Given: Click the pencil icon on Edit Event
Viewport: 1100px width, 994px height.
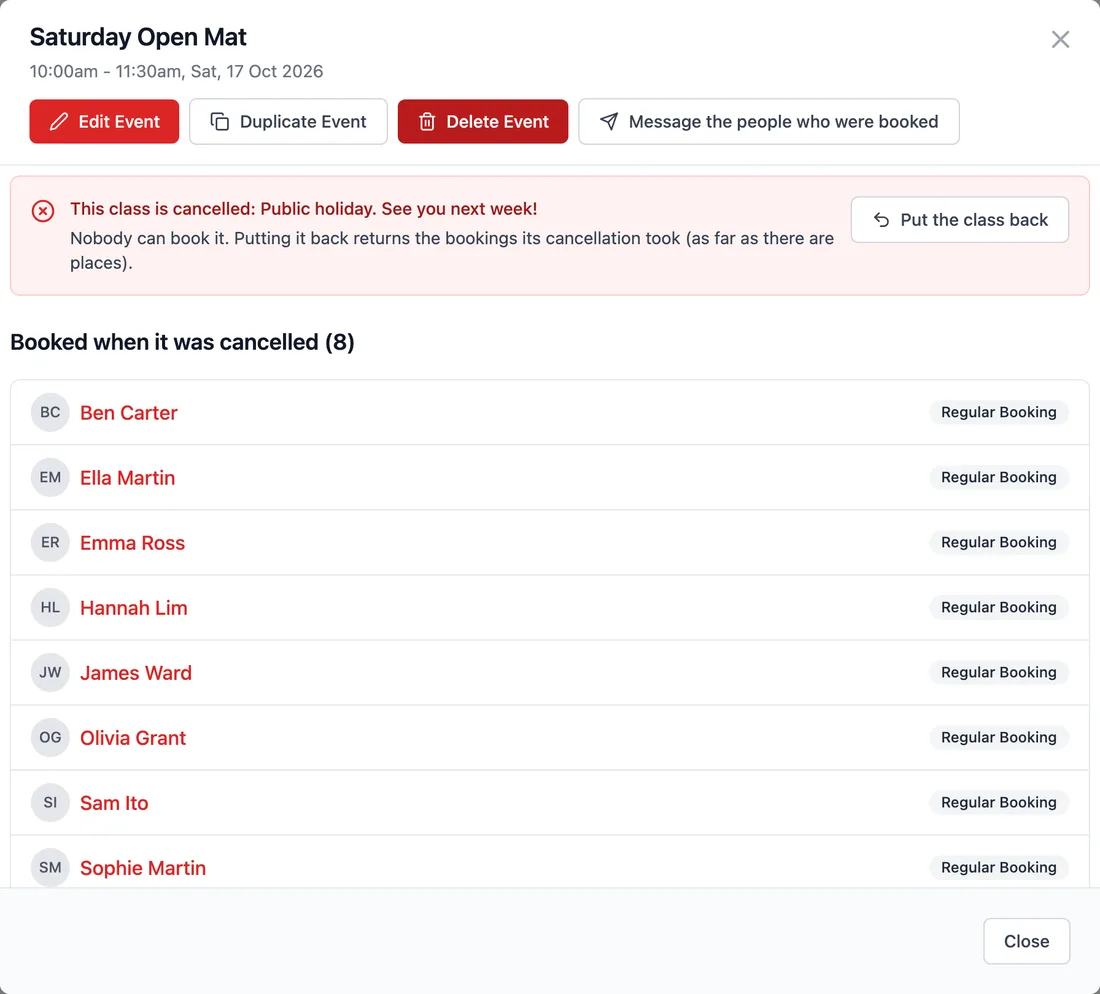Looking at the screenshot, I should click(x=59, y=121).
